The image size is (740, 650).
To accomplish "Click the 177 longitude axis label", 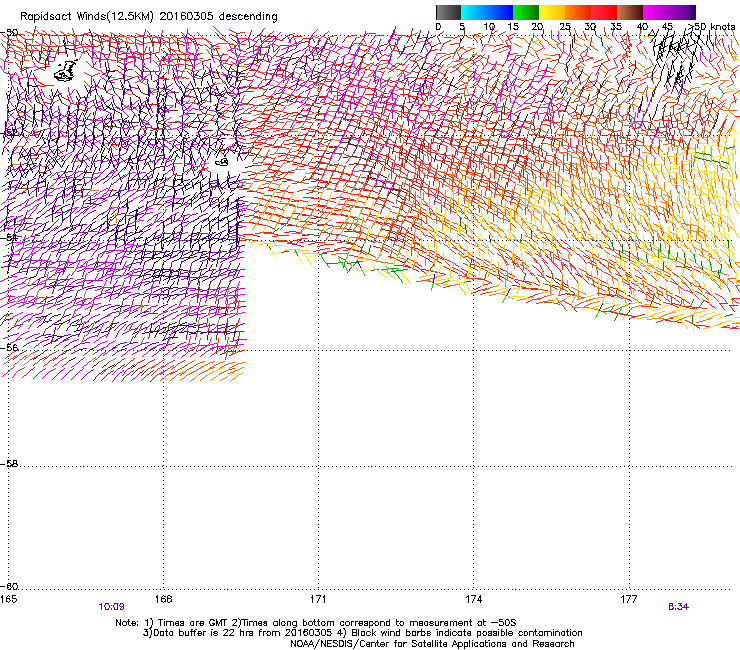I will [x=629, y=599].
